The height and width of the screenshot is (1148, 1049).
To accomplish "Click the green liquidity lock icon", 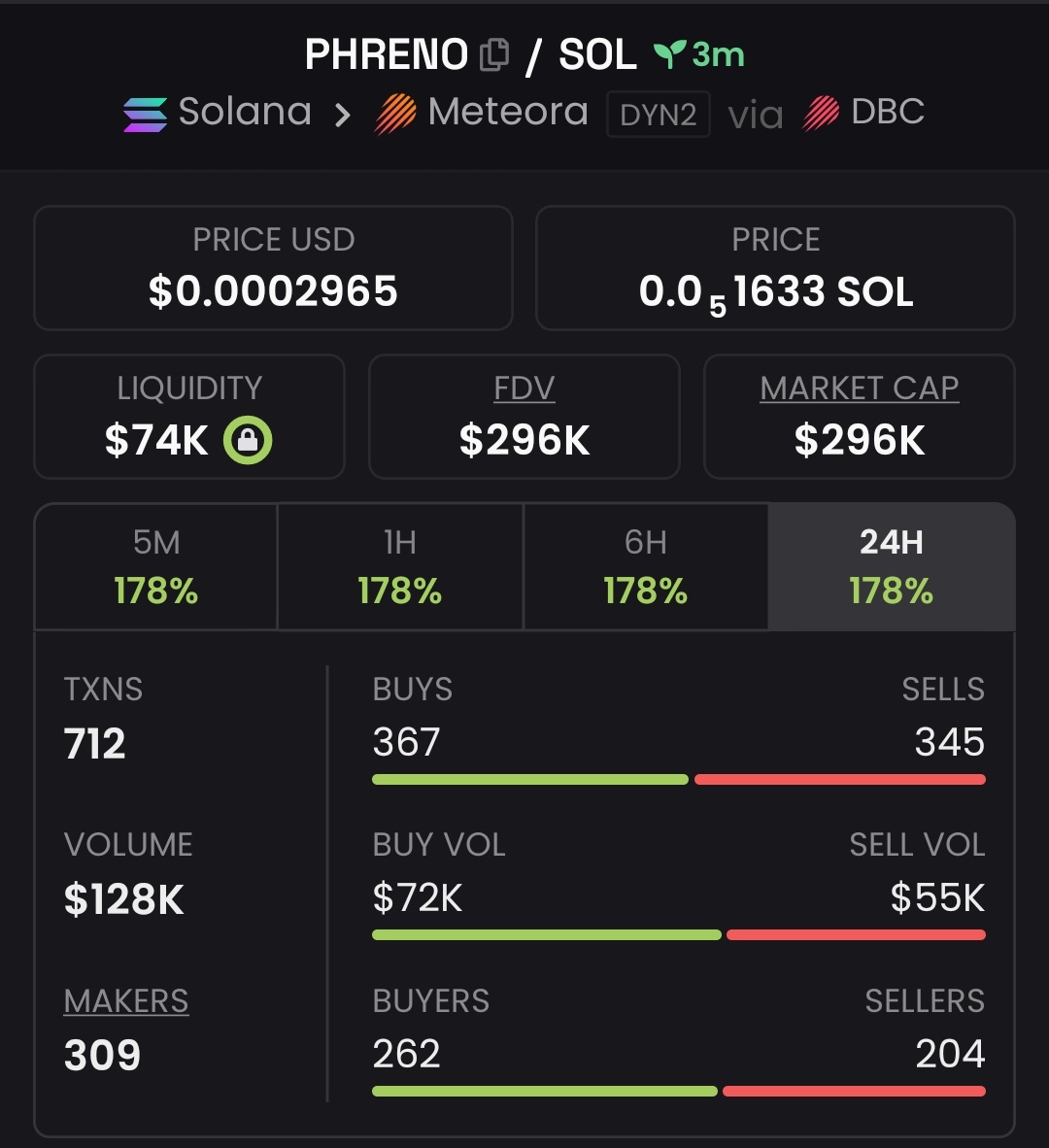I will click(x=248, y=440).
